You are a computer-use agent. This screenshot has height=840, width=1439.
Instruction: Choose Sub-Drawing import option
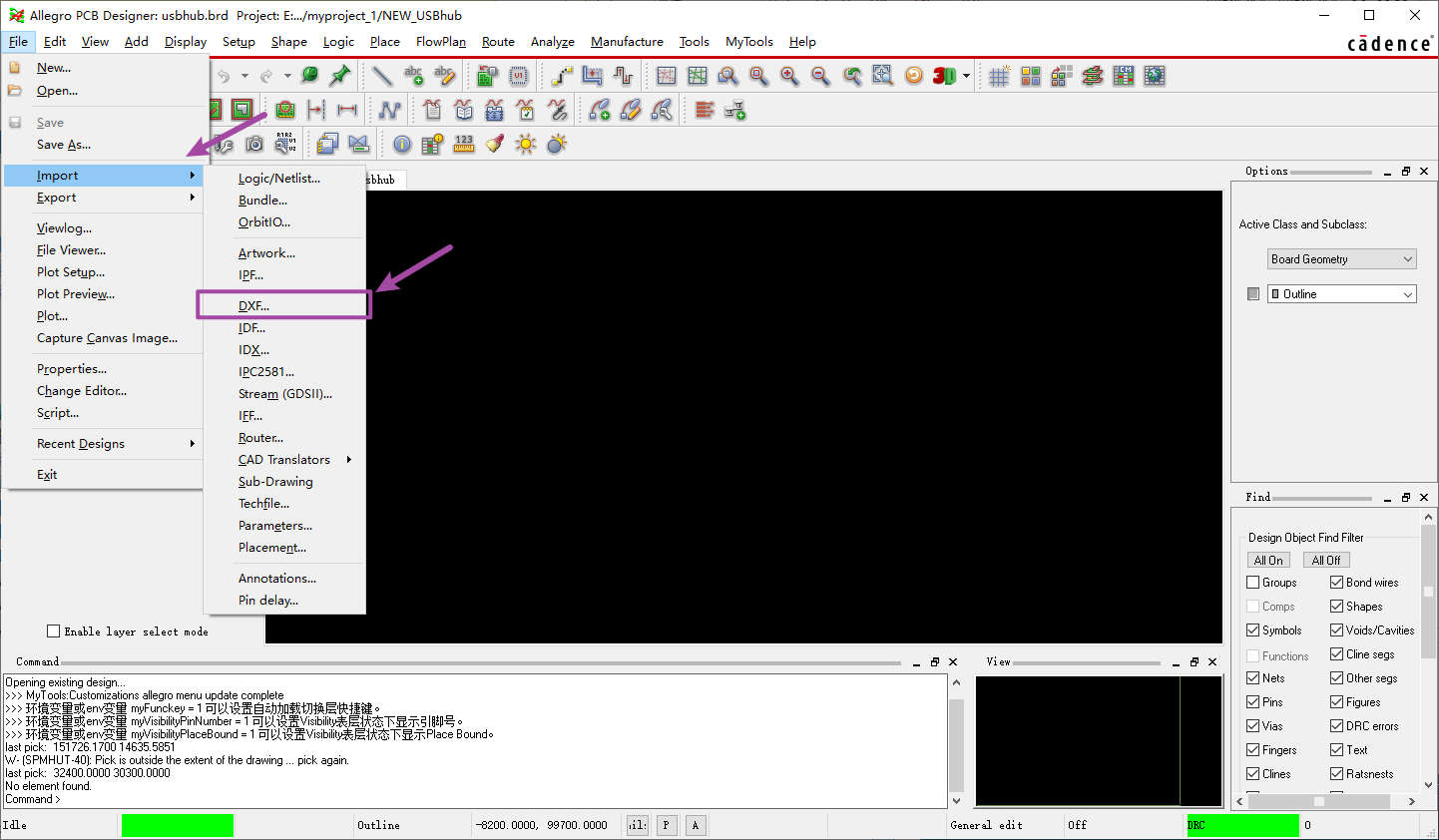point(284,482)
